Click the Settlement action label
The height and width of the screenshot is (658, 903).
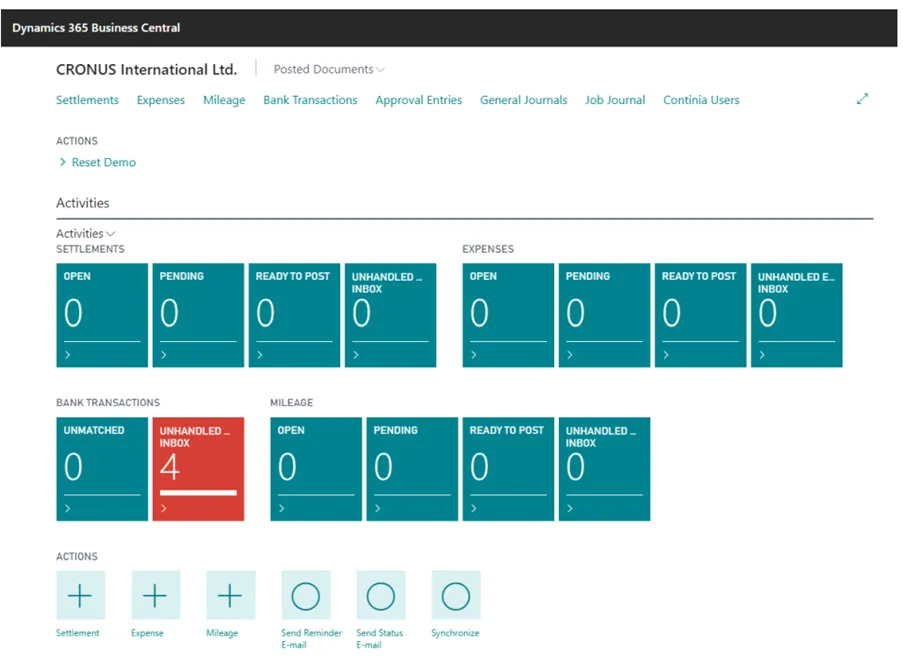[x=78, y=633]
